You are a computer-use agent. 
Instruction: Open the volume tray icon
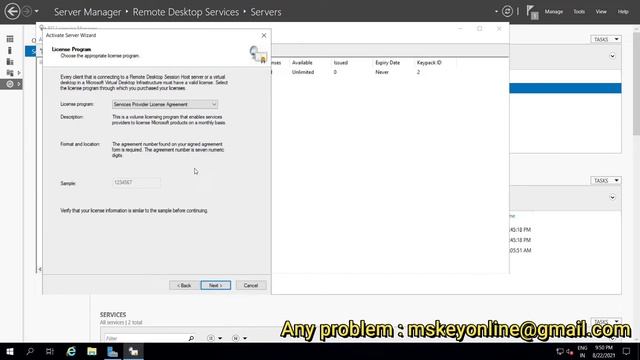[x=570, y=351]
